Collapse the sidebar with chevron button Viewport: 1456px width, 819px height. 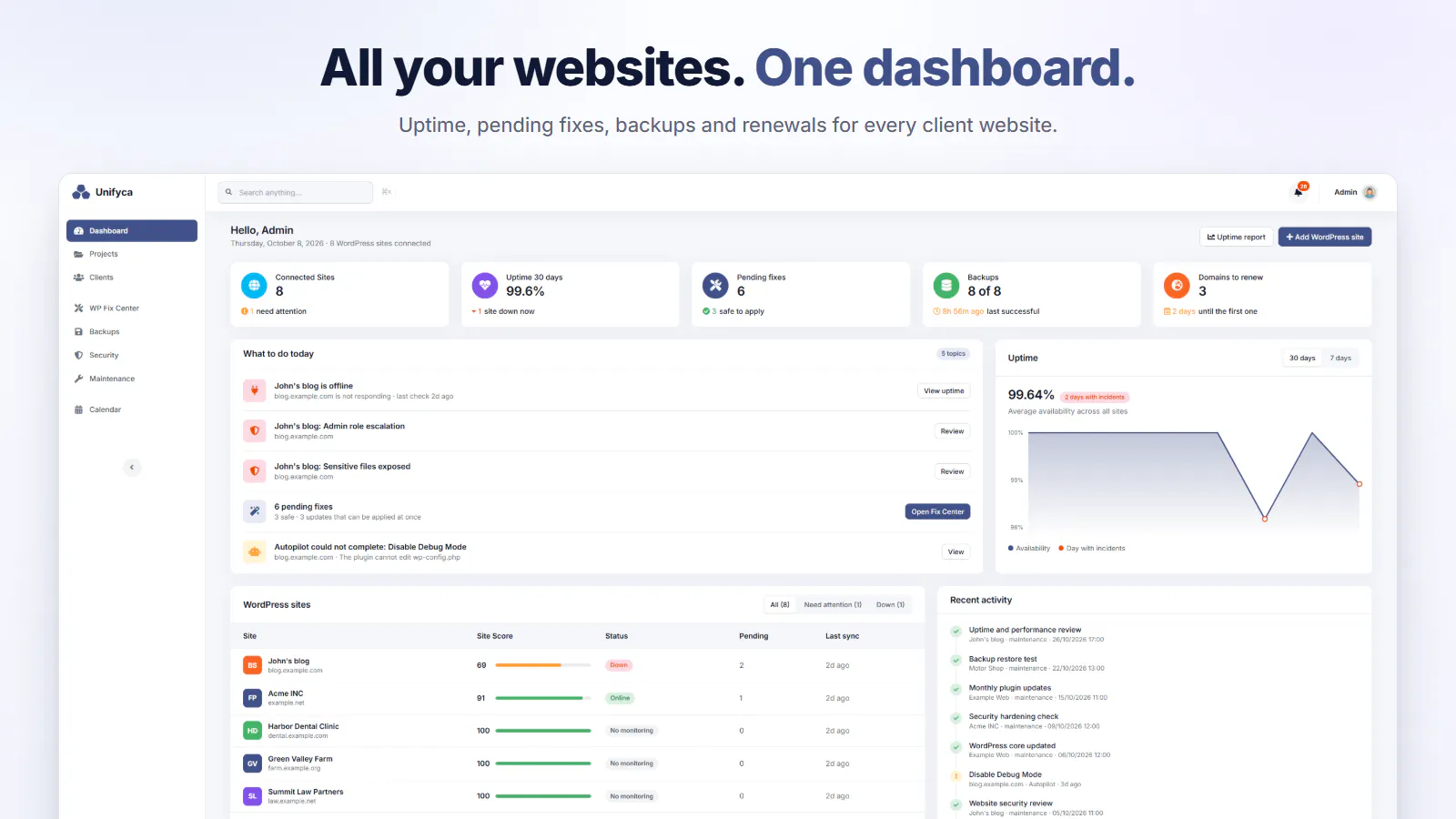(132, 467)
